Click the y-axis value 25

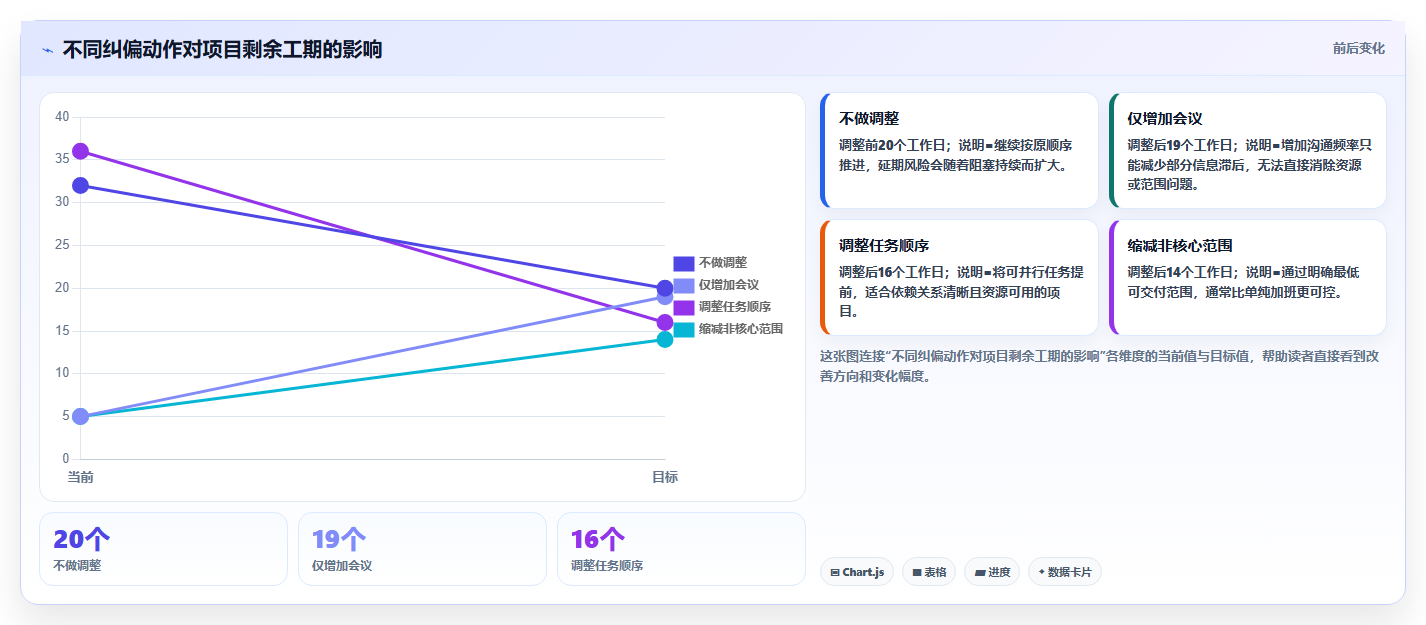click(x=62, y=245)
